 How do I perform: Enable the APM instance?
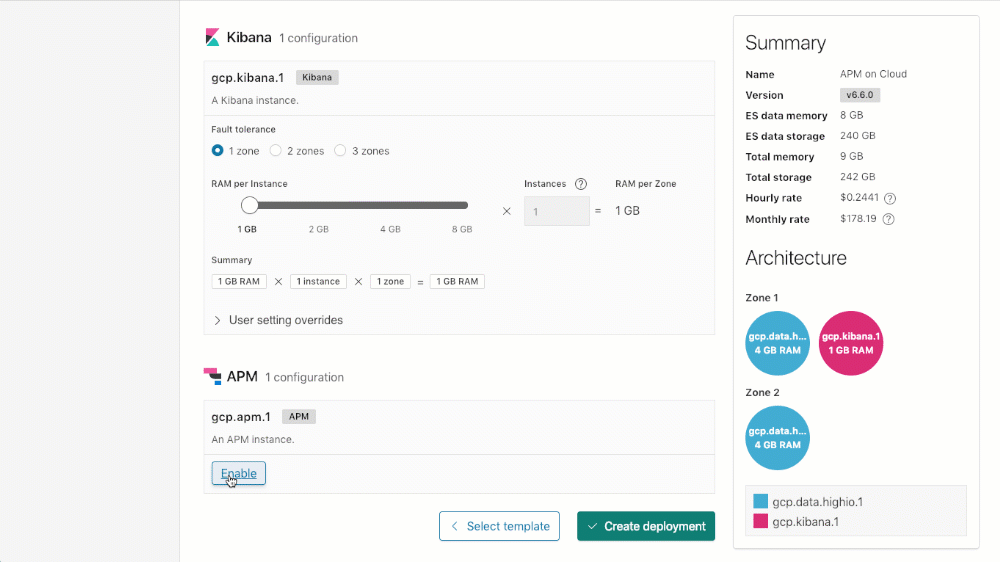(x=238, y=473)
